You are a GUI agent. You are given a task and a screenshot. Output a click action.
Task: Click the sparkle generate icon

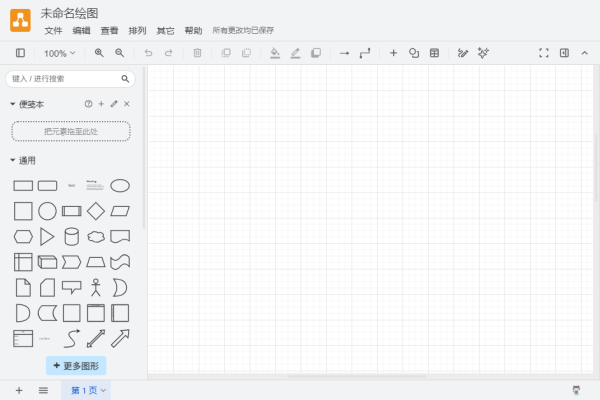tap(483, 53)
